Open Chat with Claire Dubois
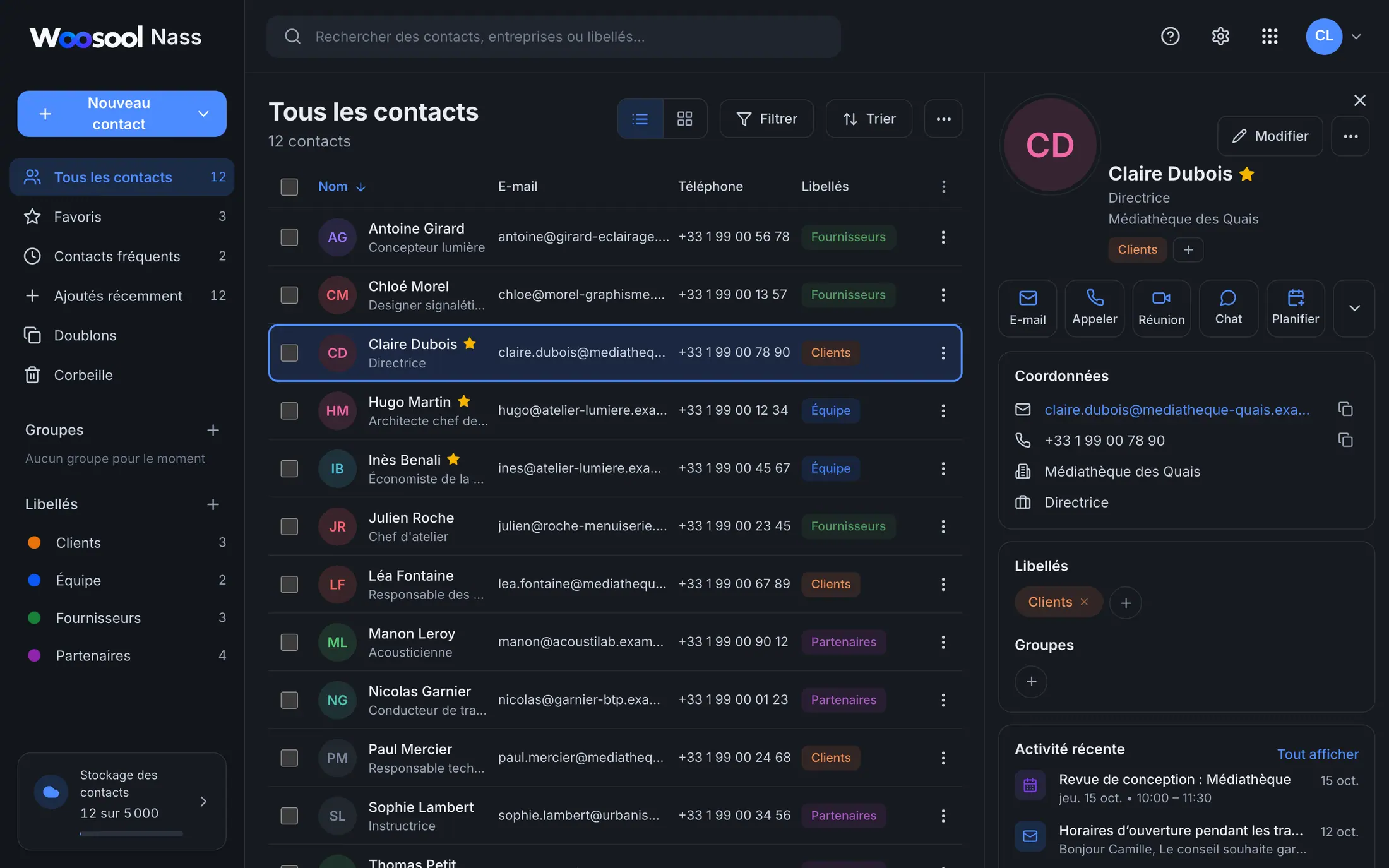The image size is (1389, 868). click(x=1229, y=309)
